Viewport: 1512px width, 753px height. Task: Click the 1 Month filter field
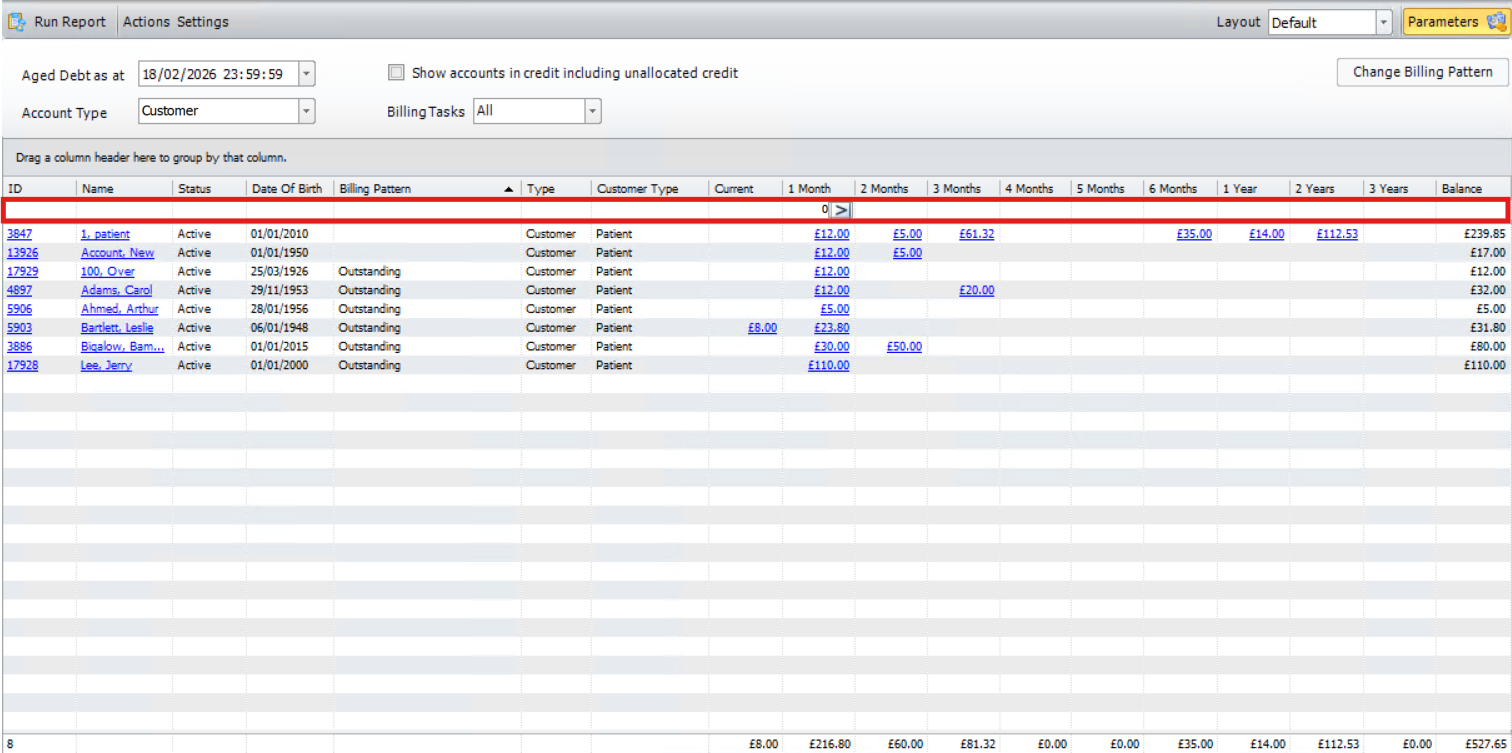pyautogui.click(x=805, y=210)
